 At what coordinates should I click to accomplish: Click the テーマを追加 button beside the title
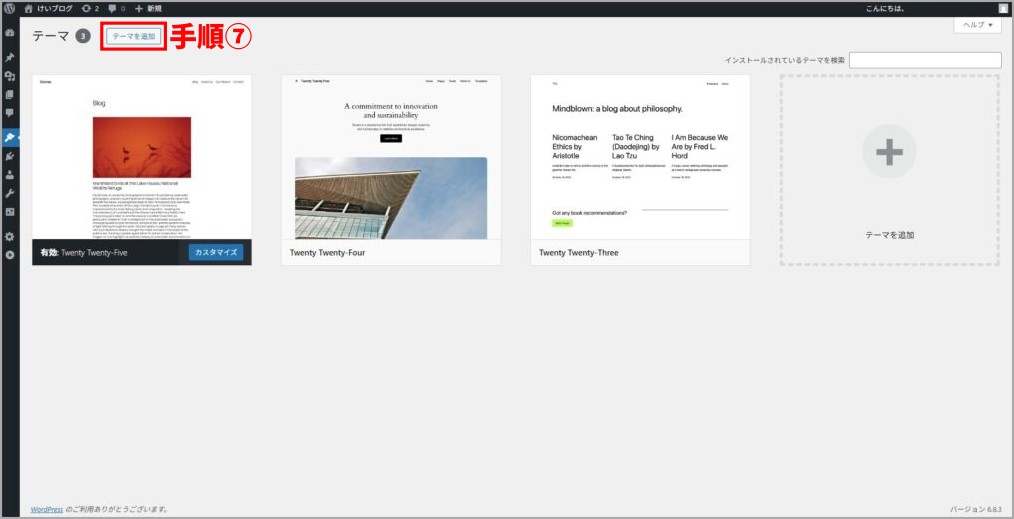(x=133, y=36)
